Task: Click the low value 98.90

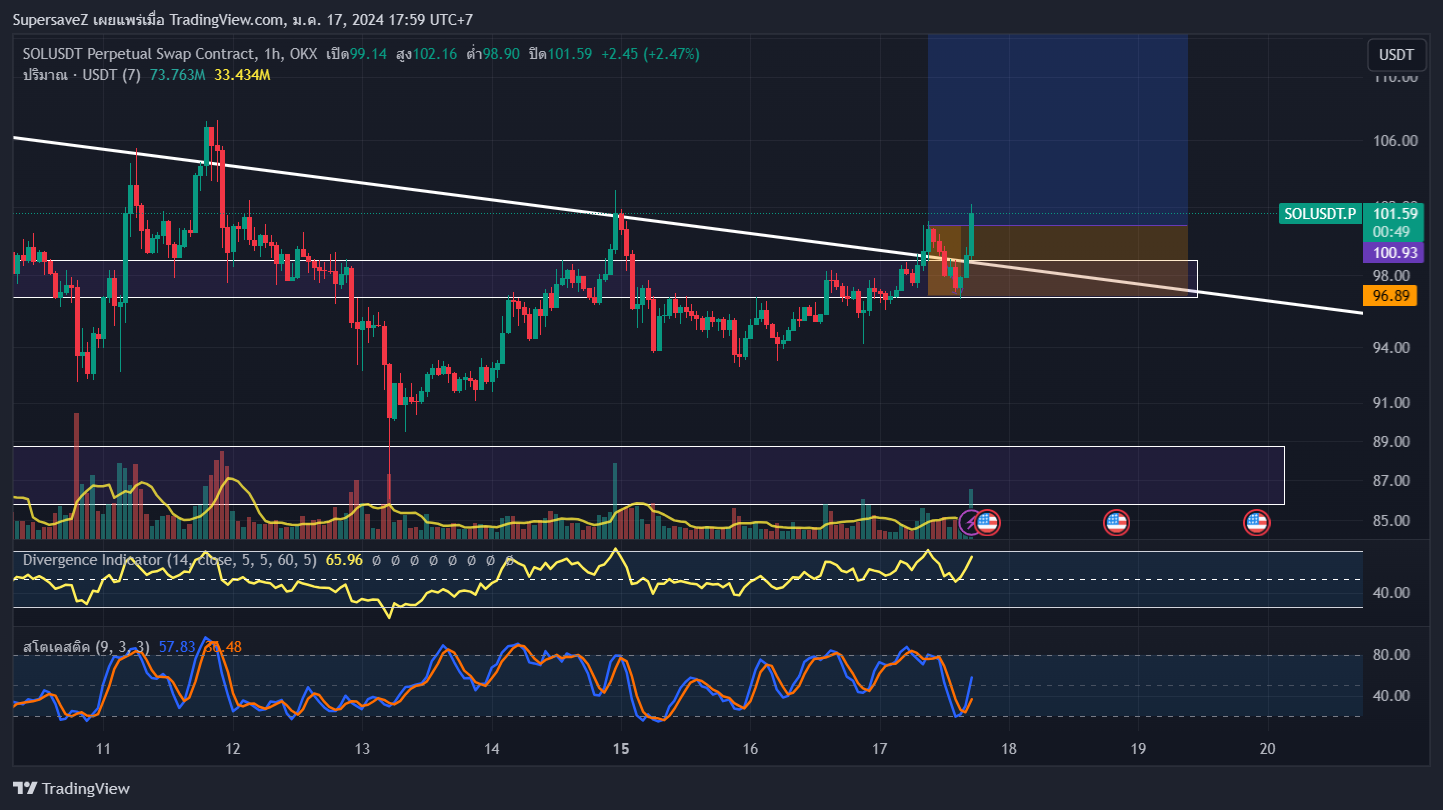Action: click(x=502, y=54)
